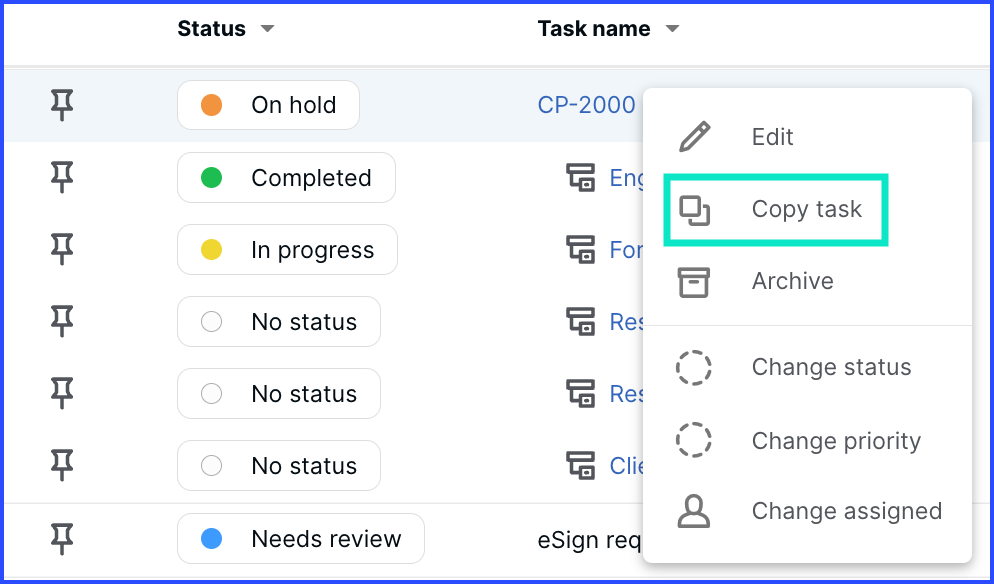Viewport: 994px width, 584px height.
Task: Pin the On hold task row
Action: pyautogui.click(x=61, y=105)
